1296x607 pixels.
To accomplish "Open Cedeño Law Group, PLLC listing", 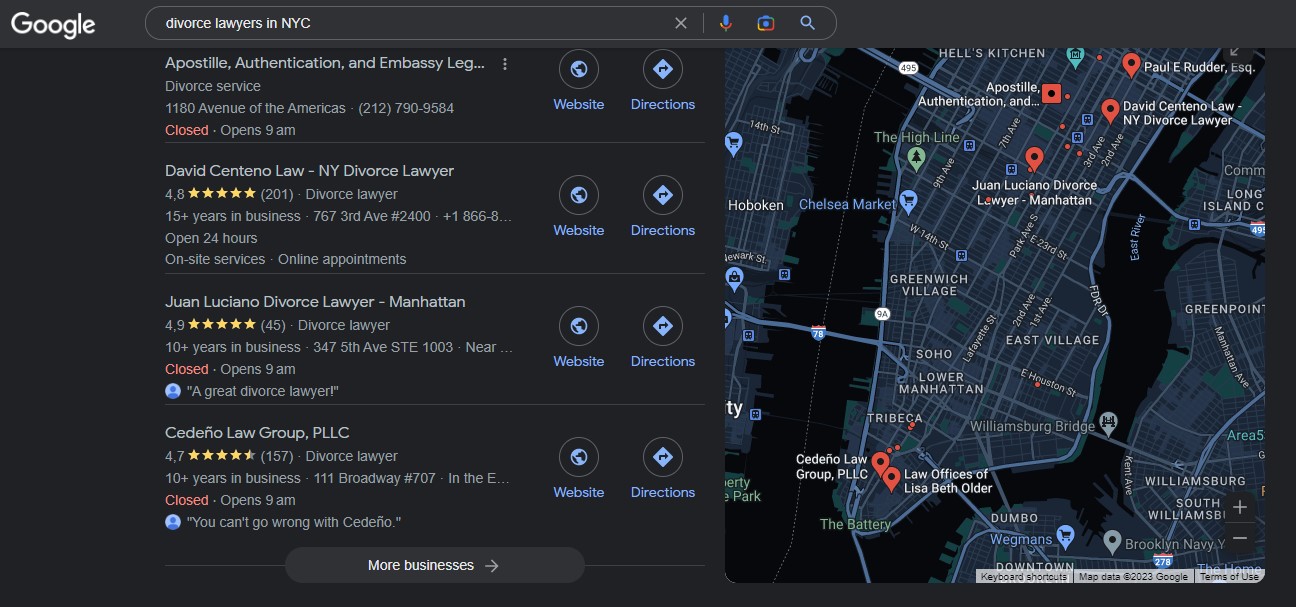I will [x=257, y=433].
